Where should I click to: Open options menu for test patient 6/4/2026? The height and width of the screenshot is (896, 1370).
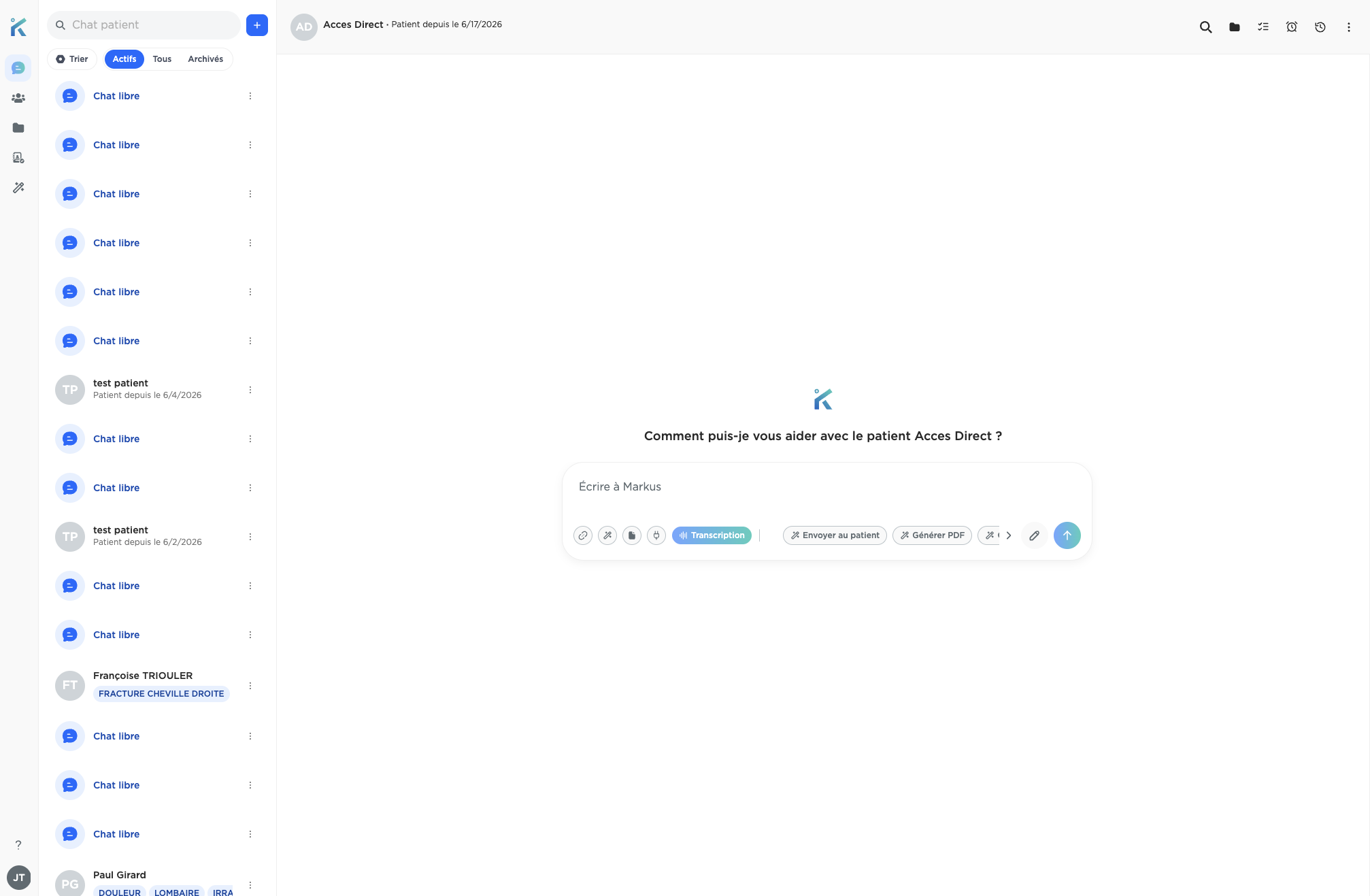pos(250,390)
